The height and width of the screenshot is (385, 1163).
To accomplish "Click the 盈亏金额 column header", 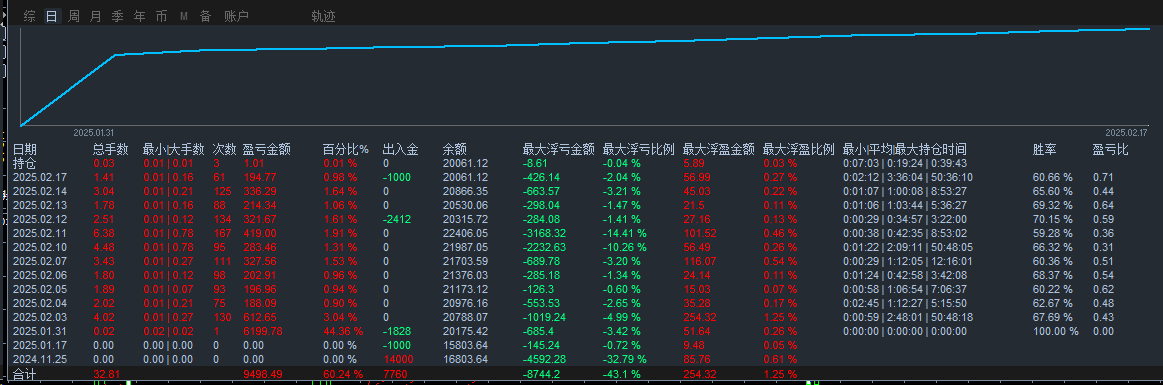I will [266, 149].
